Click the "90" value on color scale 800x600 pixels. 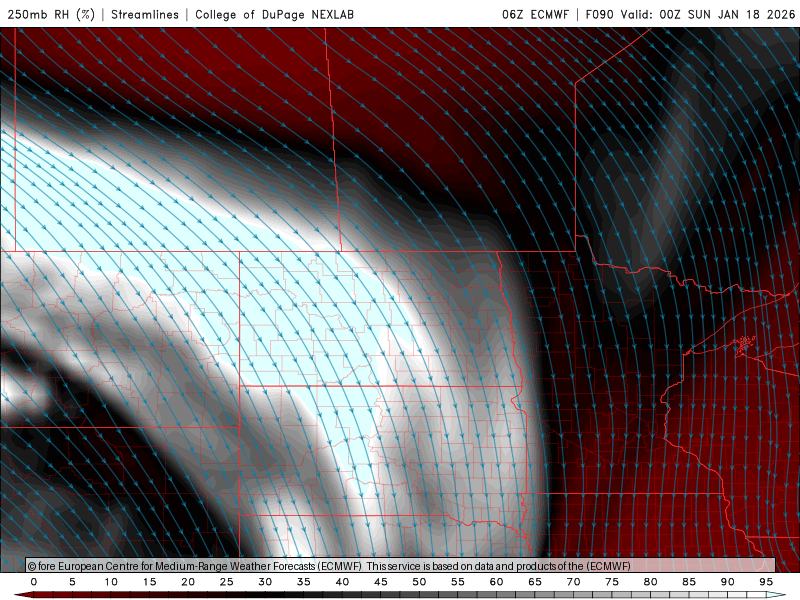(728, 582)
